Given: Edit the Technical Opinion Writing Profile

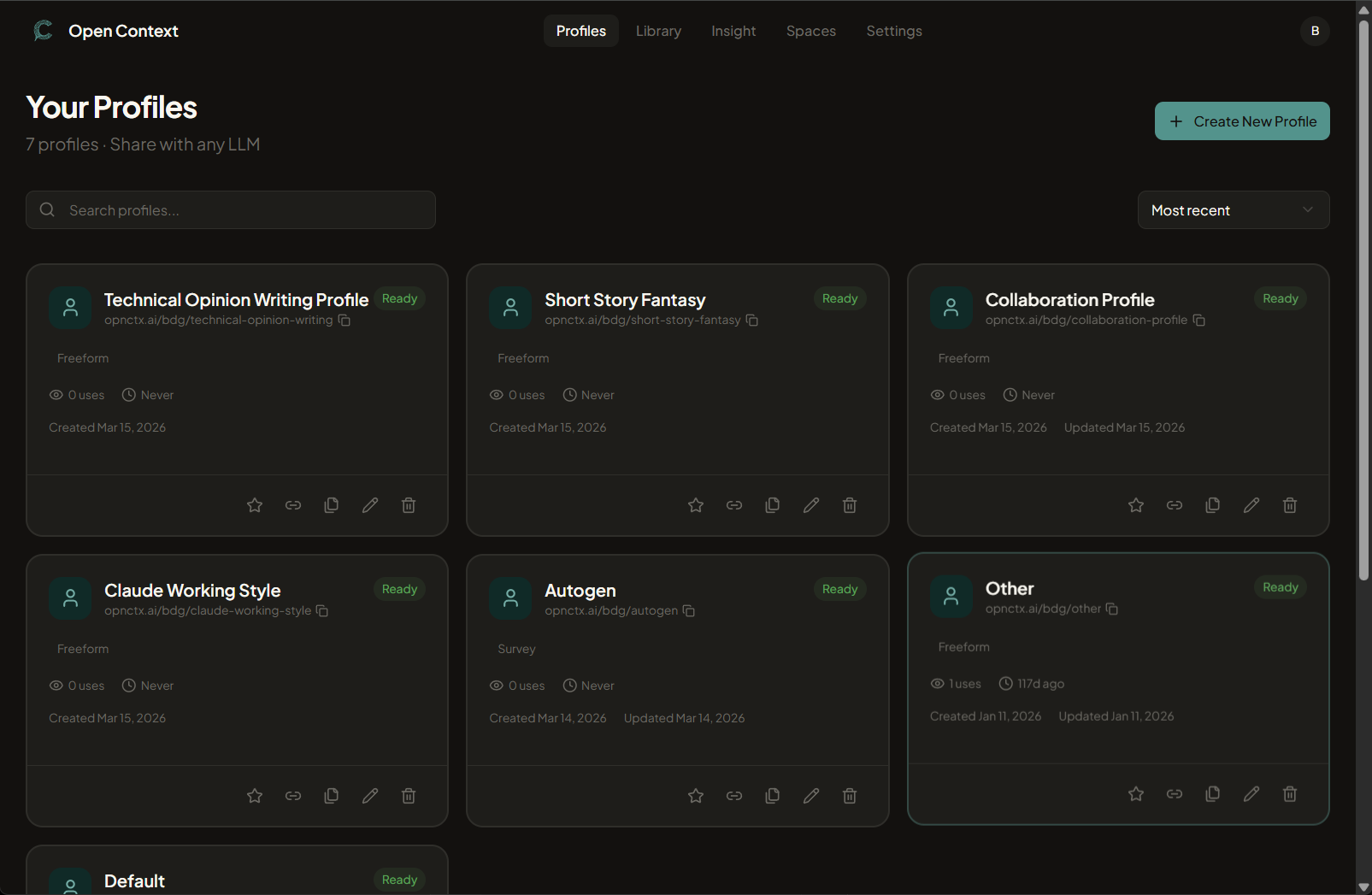Looking at the screenshot, I should pos(370,505).
